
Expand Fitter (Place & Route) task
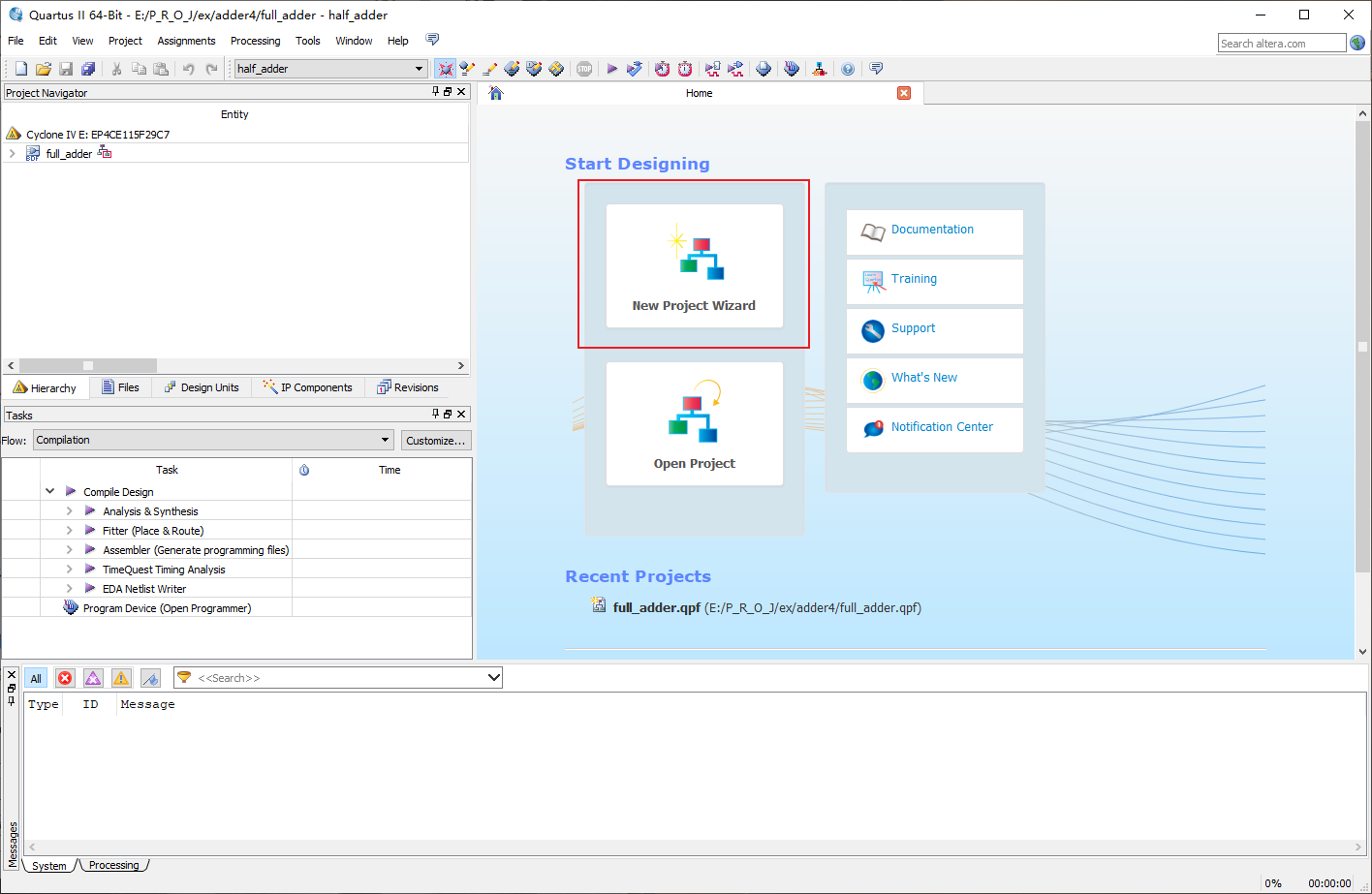click(69, 530)
